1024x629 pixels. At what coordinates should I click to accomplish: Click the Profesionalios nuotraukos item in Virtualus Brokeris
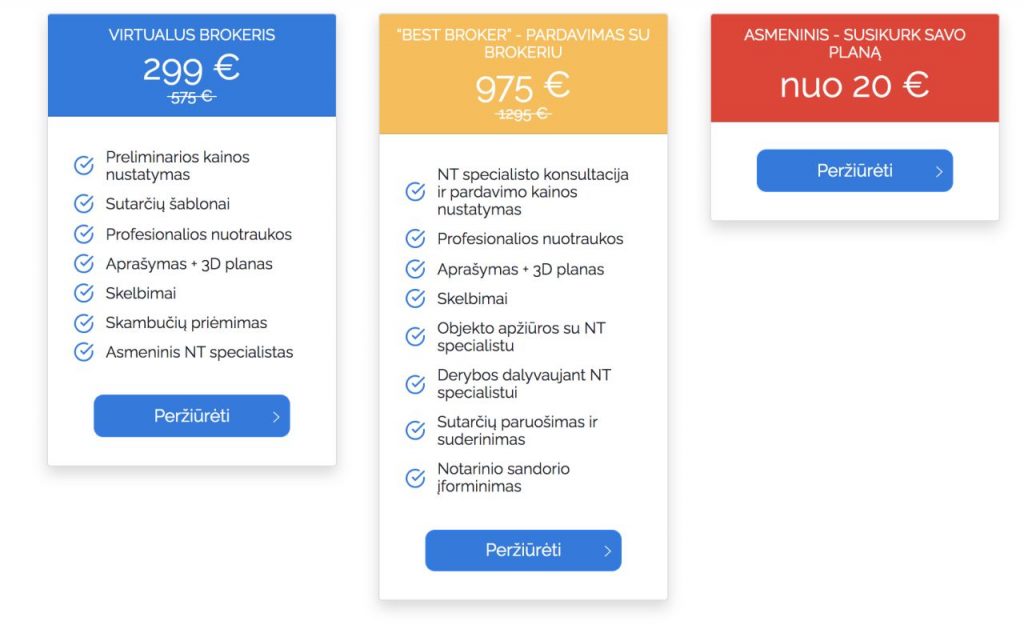tap(198, 234)
